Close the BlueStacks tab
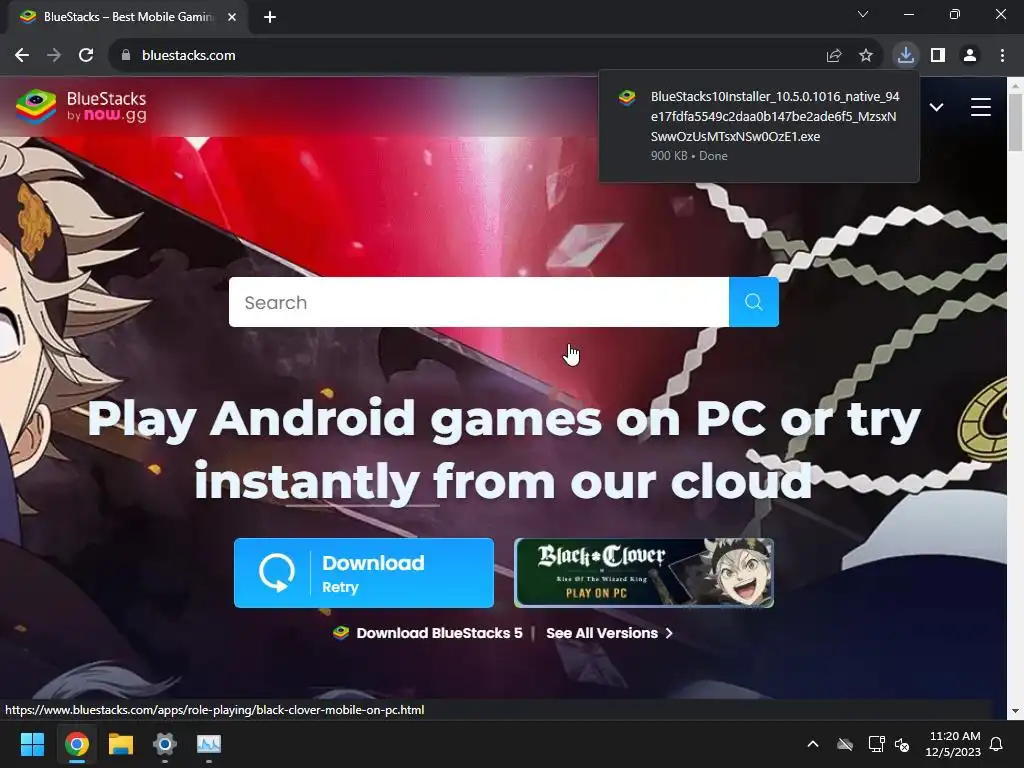This screenshot has height=768, width=1024. pyautogui.click(x=232, y=17)
